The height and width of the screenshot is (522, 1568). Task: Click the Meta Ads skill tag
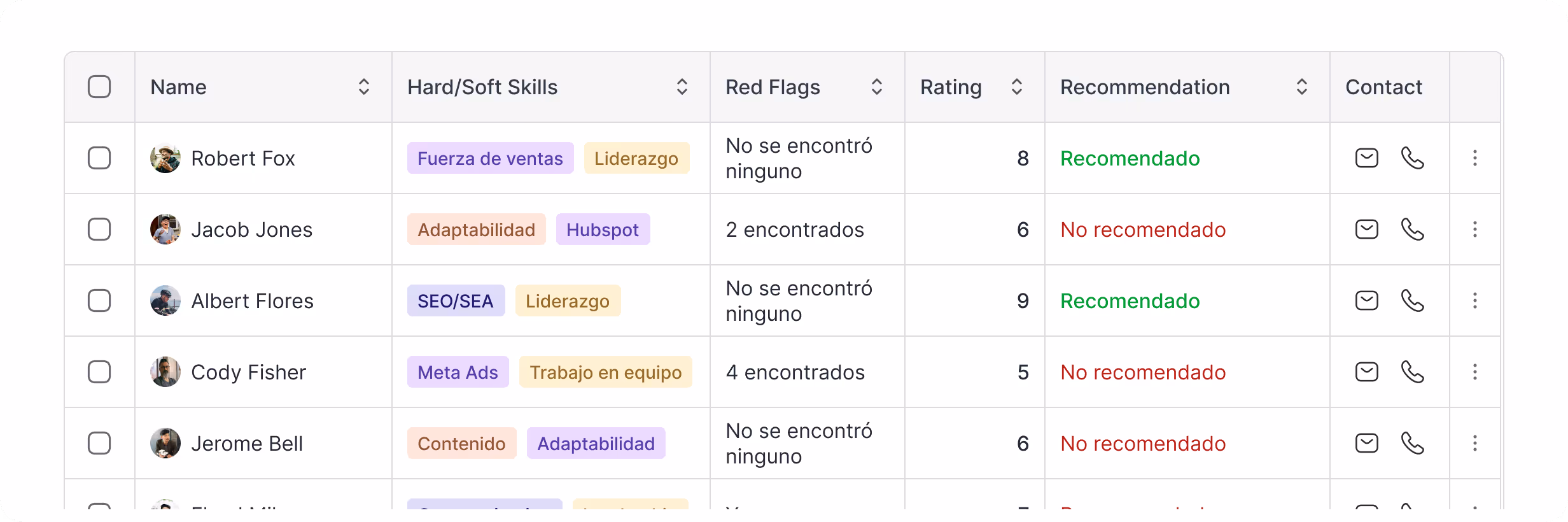click(x=458, y=372)
